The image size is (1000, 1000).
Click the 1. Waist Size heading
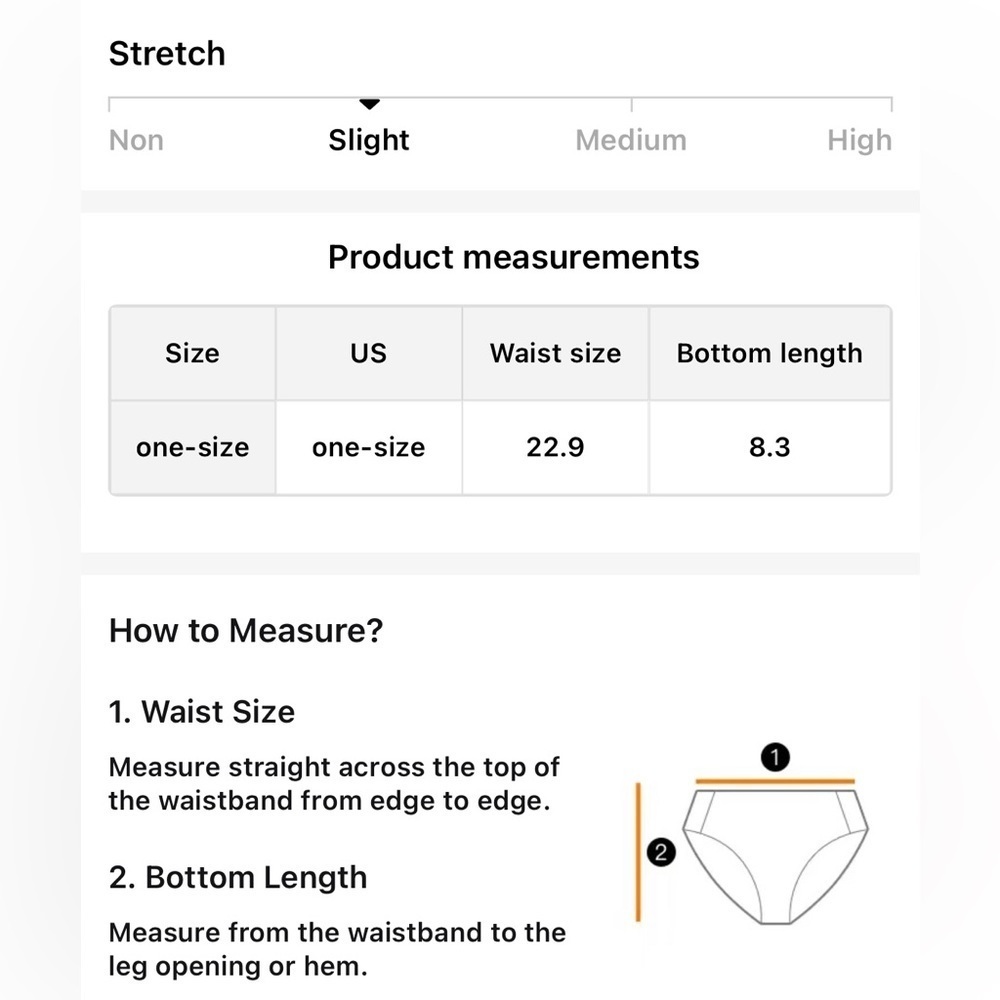tap(202, 712)
